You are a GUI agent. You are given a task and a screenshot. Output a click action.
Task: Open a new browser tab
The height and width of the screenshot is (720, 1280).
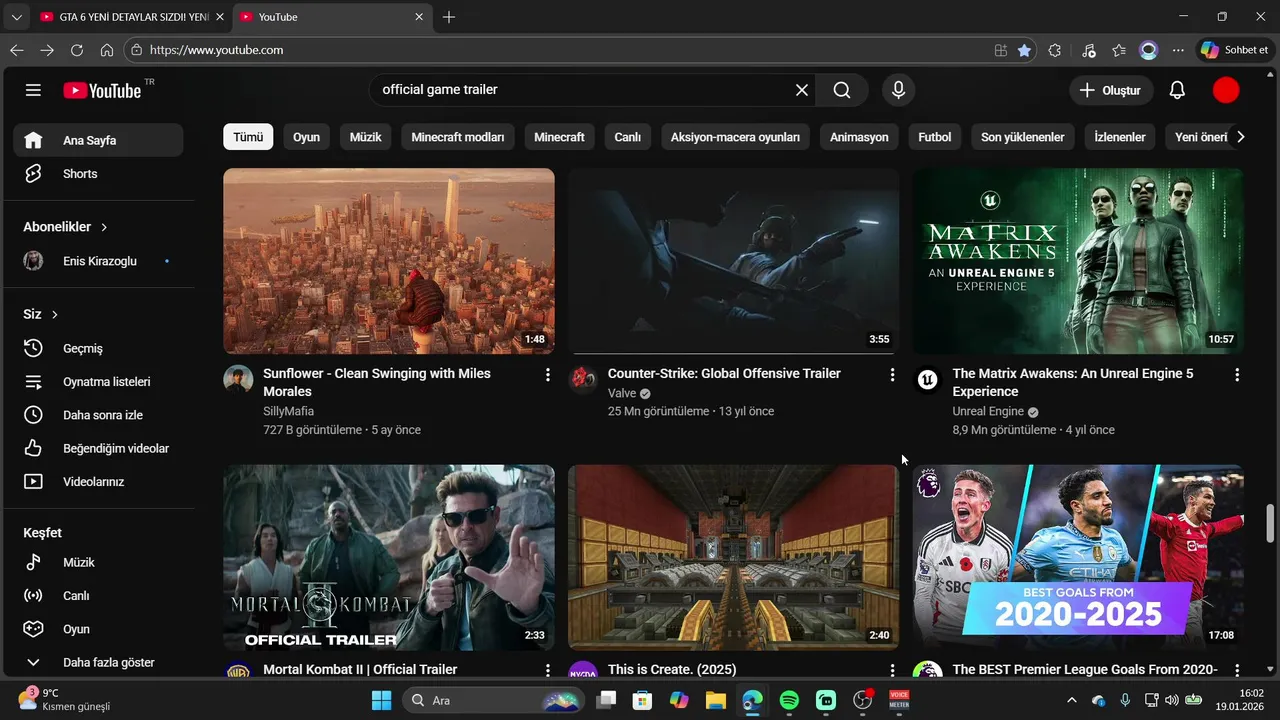[449, 17]
